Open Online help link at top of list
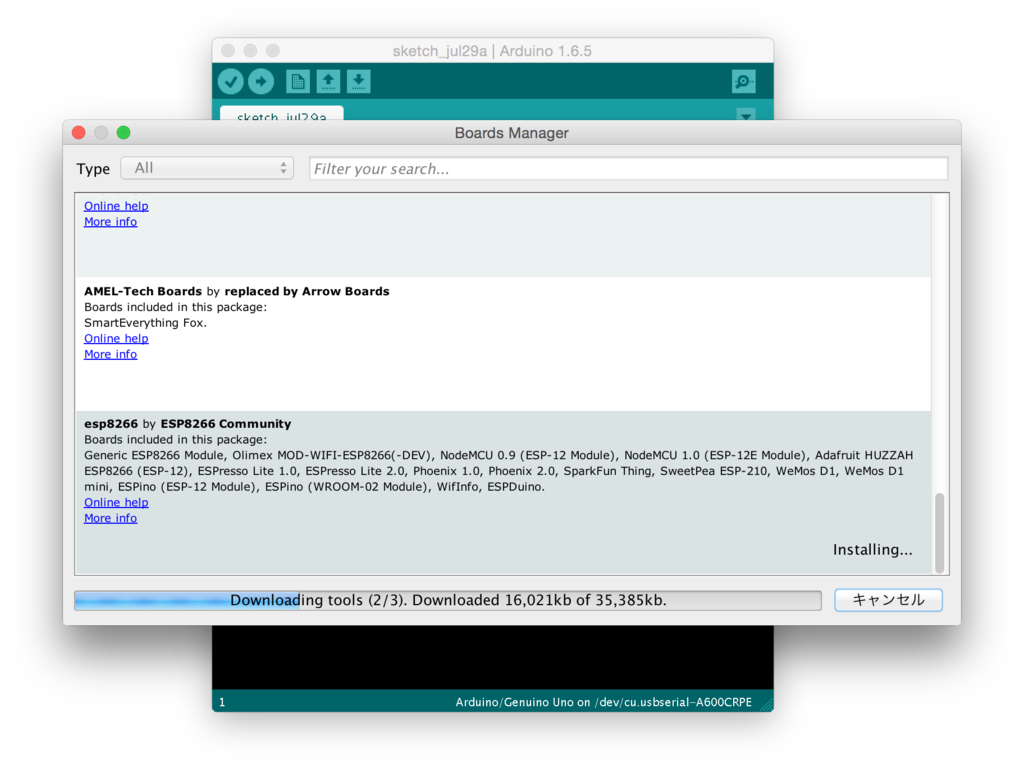Viewport: 1024px width, 768px height. [x=116, y=206]
